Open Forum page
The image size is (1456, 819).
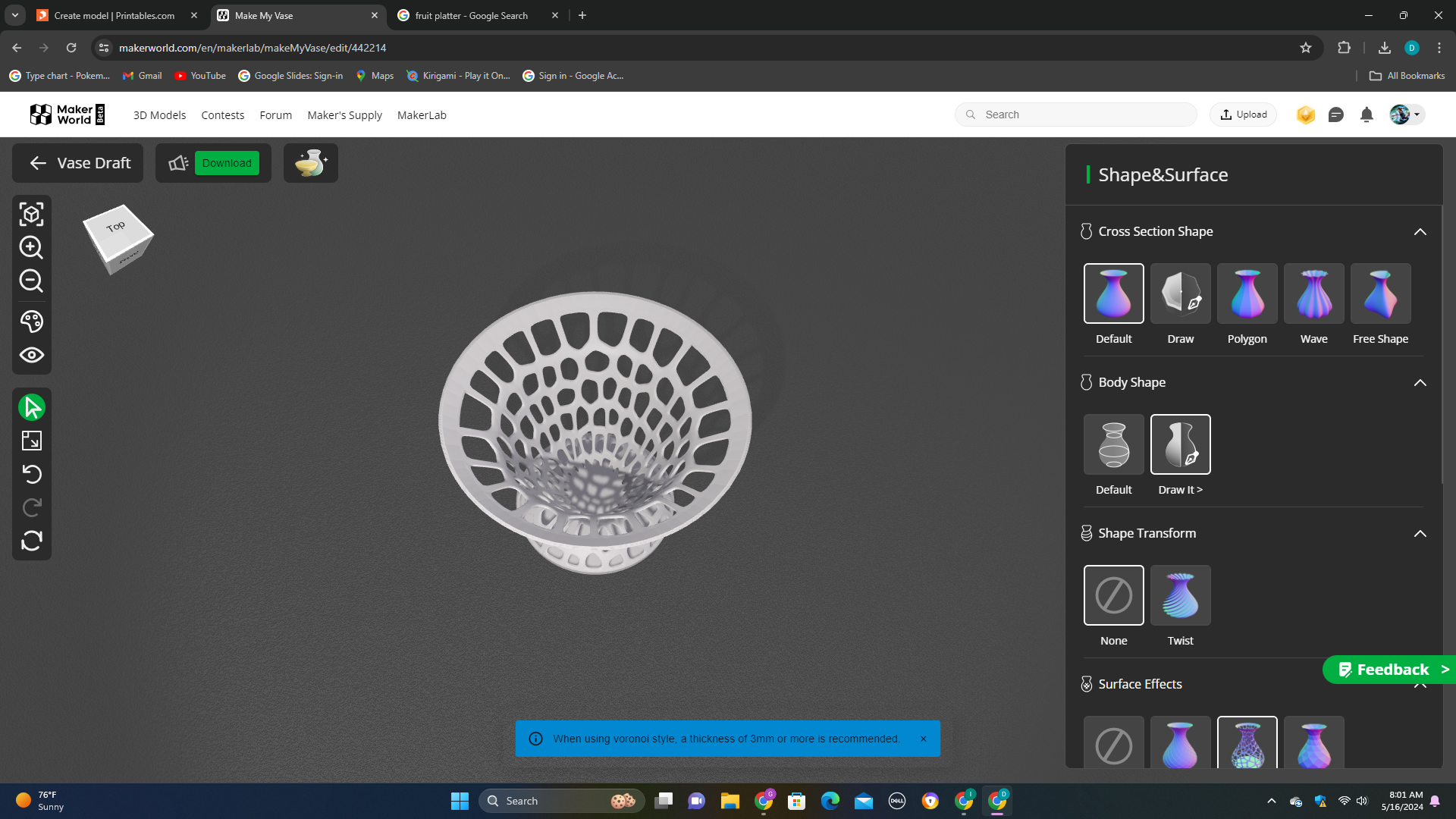(x=275, y=115)
